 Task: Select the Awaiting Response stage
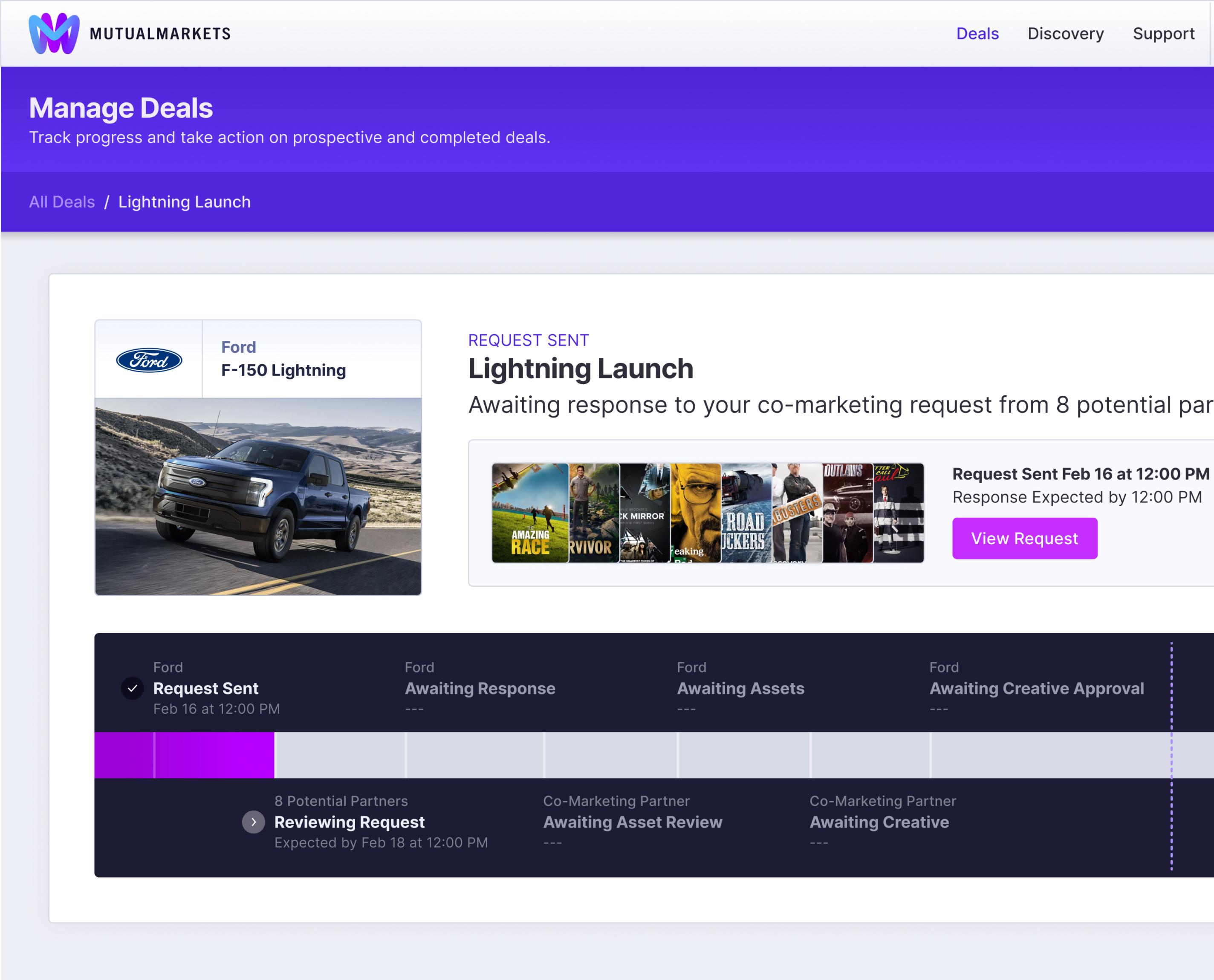pos(480,688)
